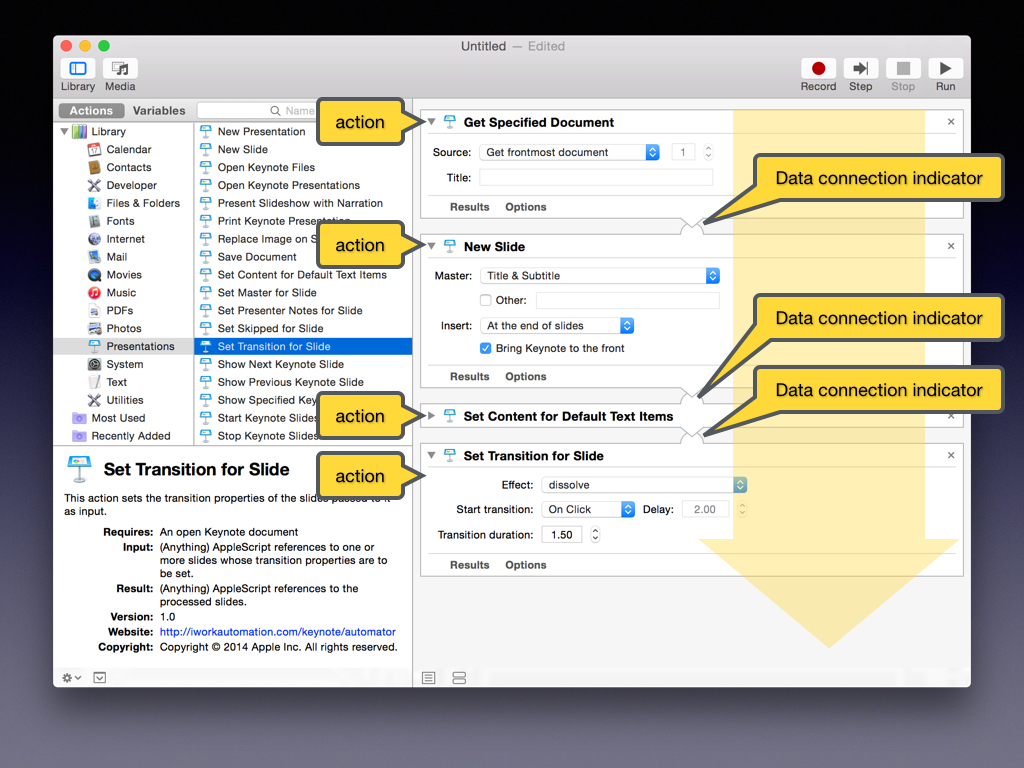
Task: Uncheck Bring Keynote to the front
Action: (486, 348)
